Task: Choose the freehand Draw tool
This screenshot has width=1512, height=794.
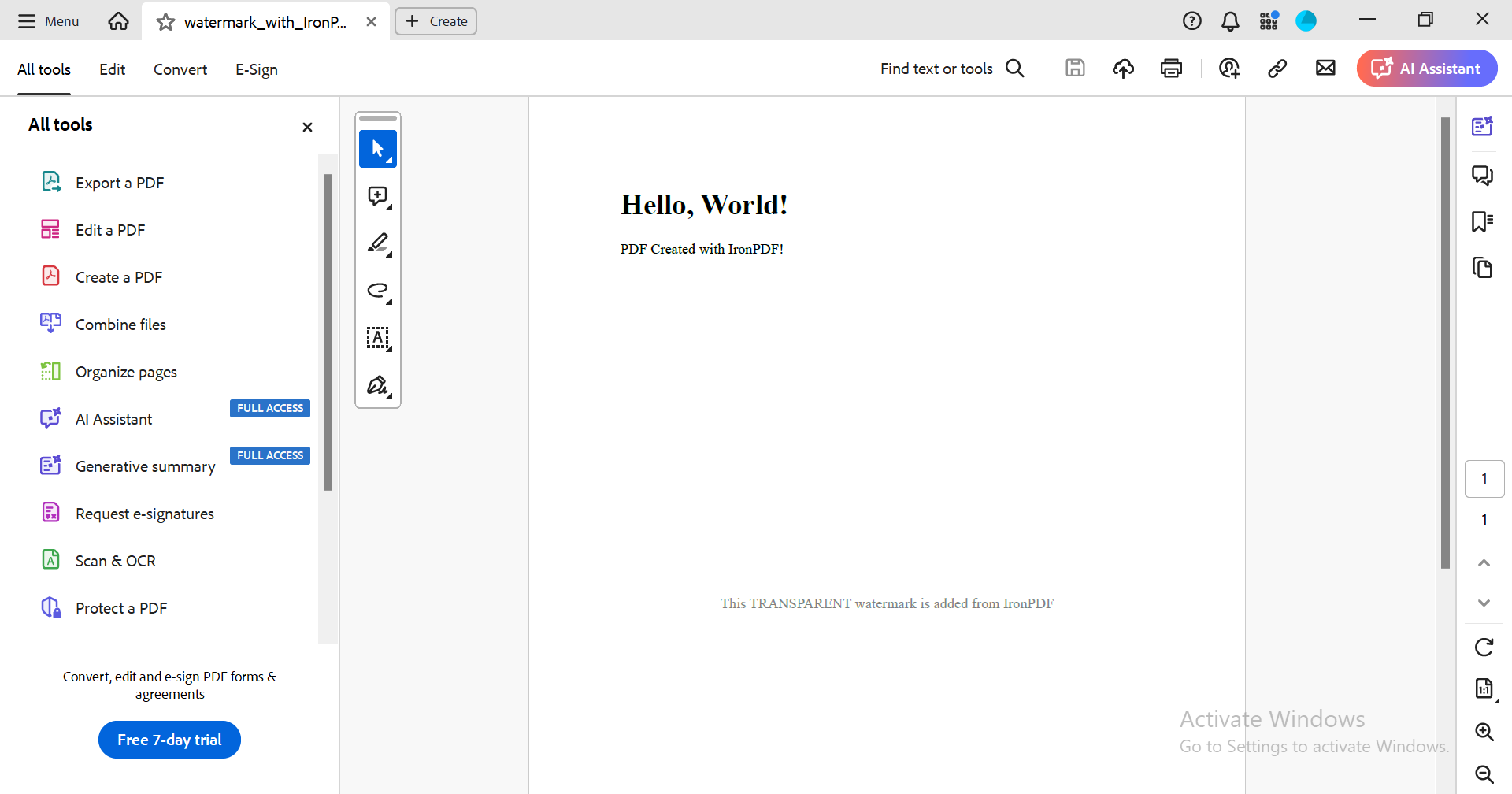Action: tap(378, 291)
